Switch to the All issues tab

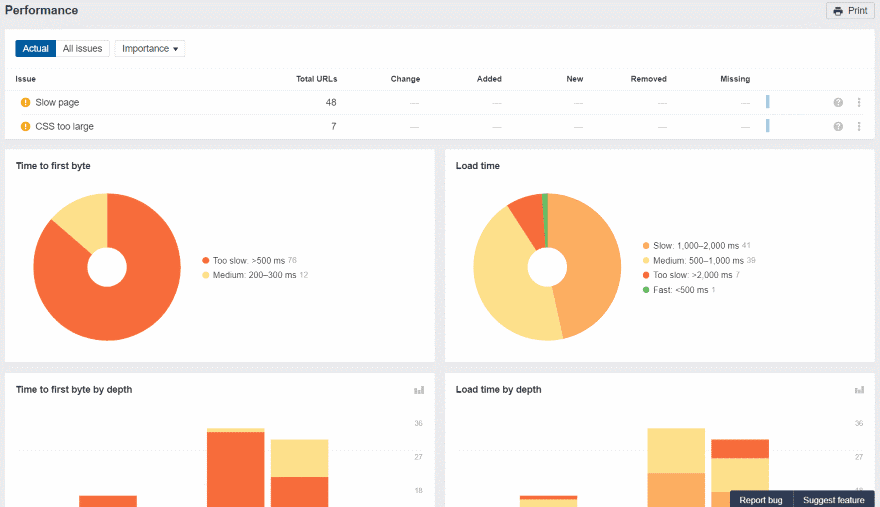(82, 48)
